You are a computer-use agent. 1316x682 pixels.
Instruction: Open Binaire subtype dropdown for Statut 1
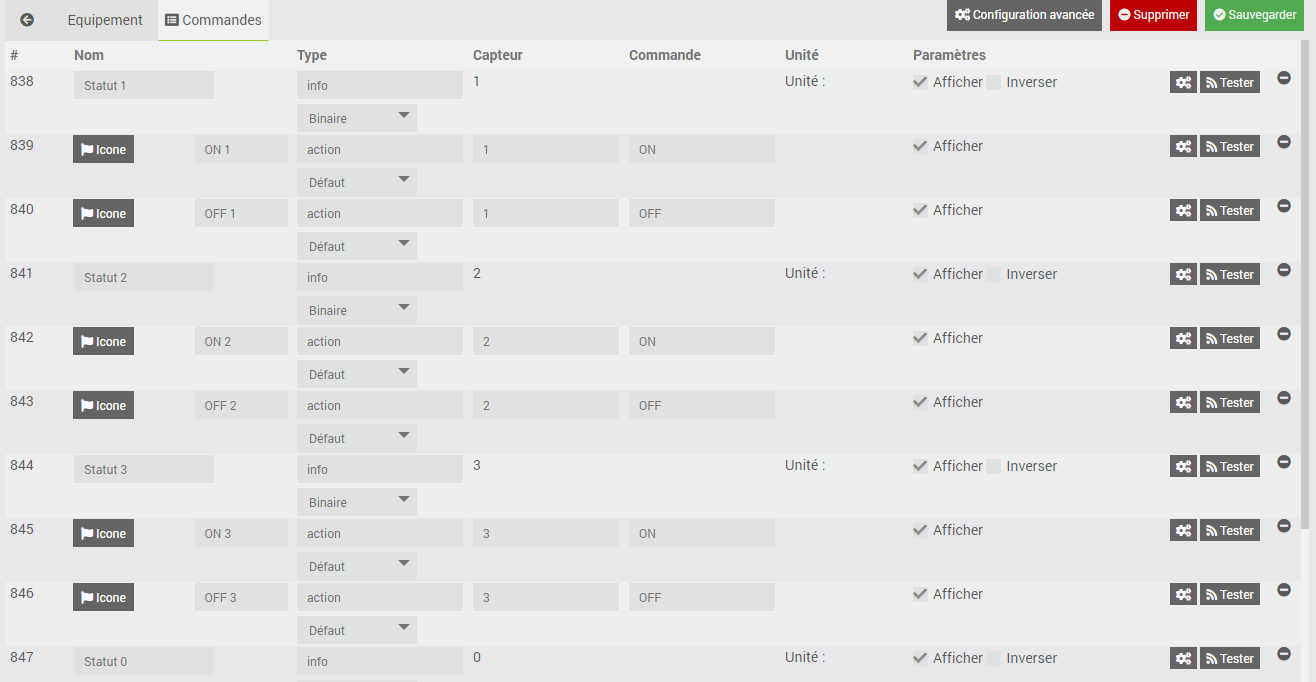pos(356,118)
